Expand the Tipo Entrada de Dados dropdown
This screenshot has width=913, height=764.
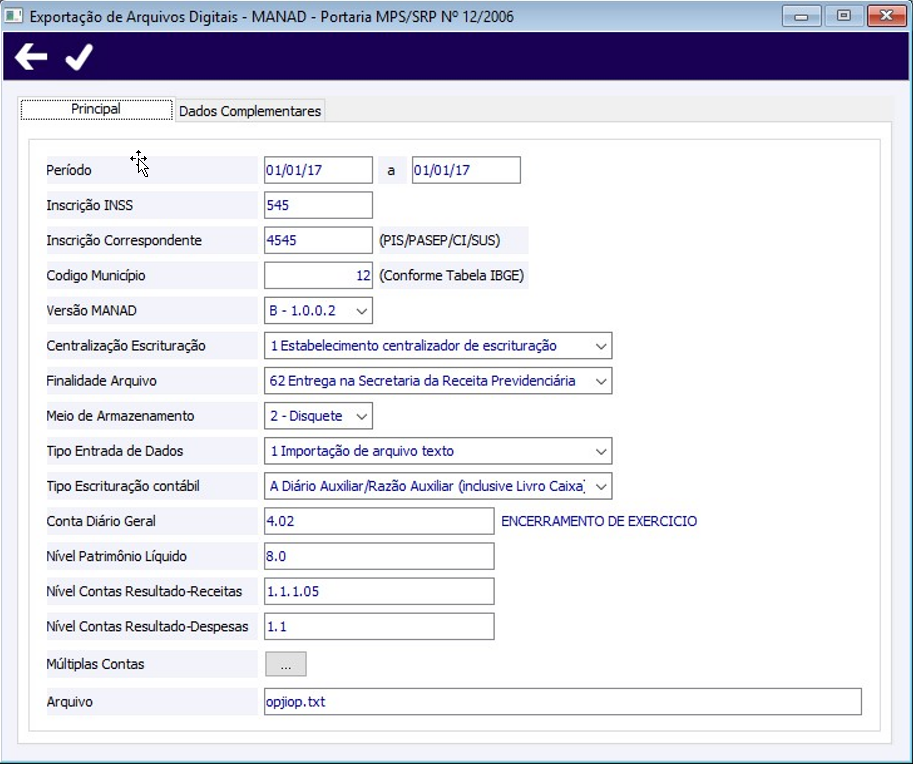(x=438, y=451)
